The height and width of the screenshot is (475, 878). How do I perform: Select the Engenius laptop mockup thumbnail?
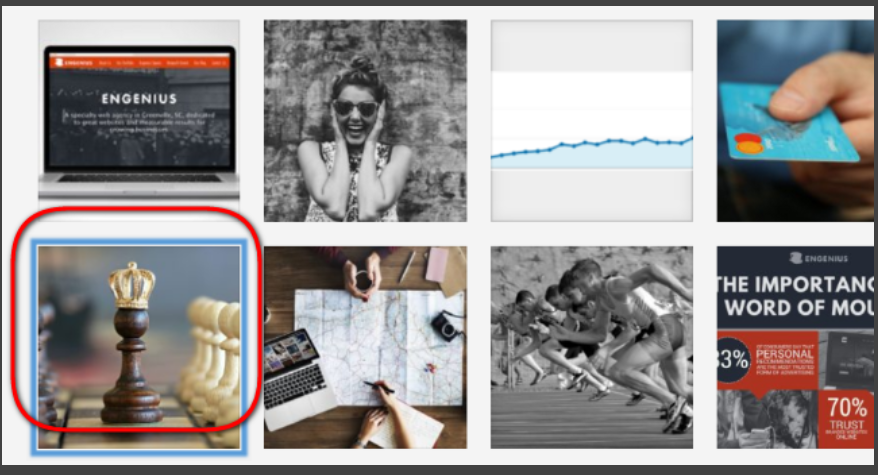point(139,120)
